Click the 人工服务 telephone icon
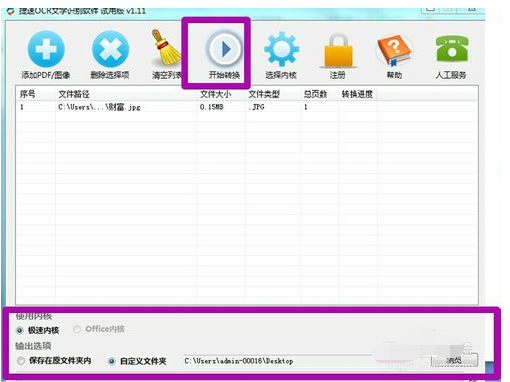 pyautogui.click(x=452, y=49)
